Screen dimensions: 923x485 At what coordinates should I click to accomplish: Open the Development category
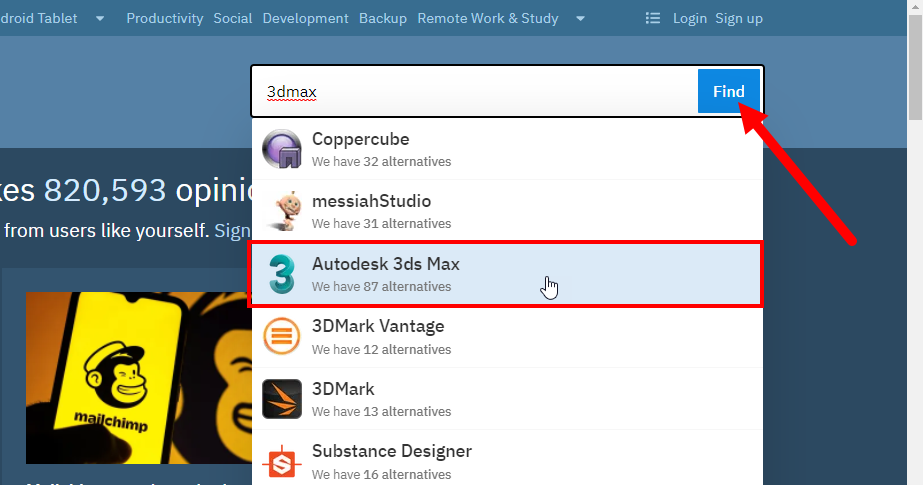pyautogui.click(x=306, y=18)
